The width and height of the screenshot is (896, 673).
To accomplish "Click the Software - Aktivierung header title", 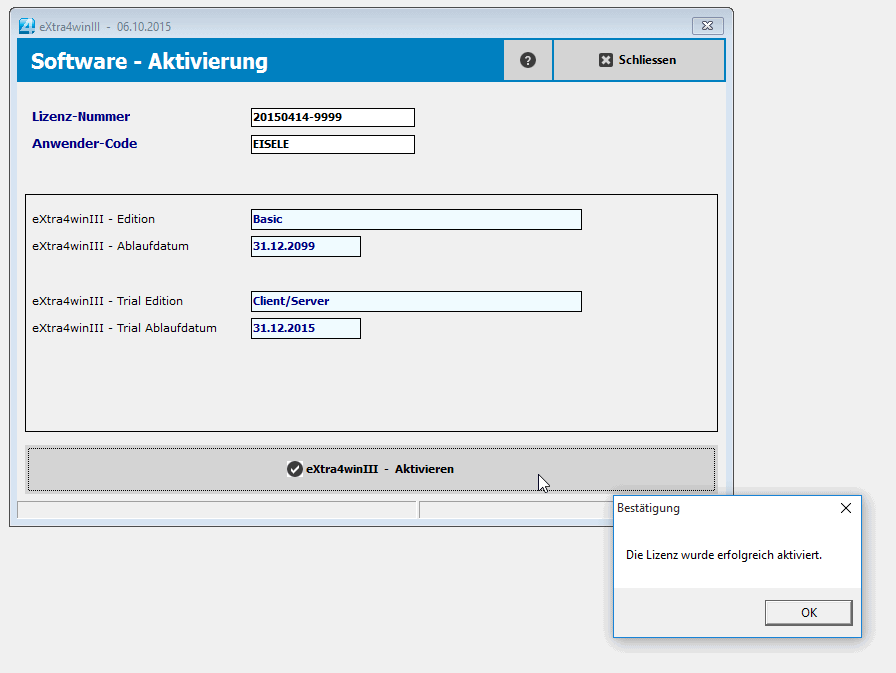I will (149, 61).
